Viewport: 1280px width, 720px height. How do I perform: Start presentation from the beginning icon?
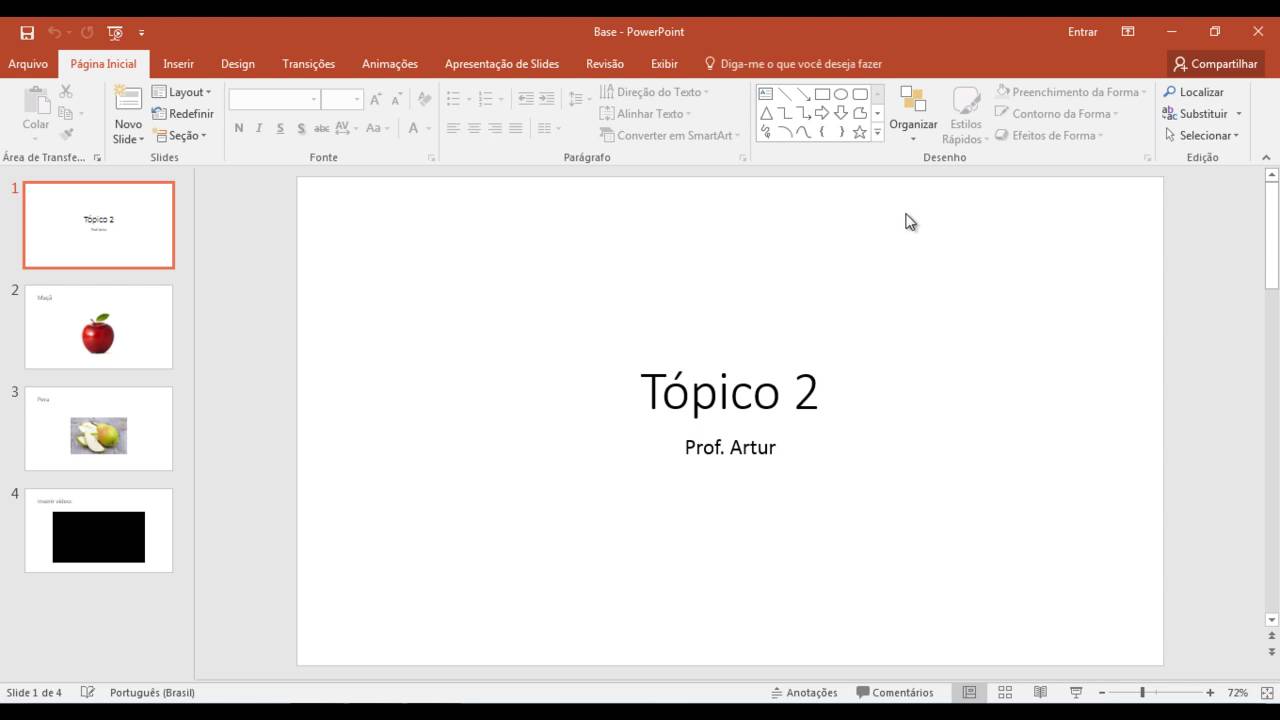click(115, 32)
